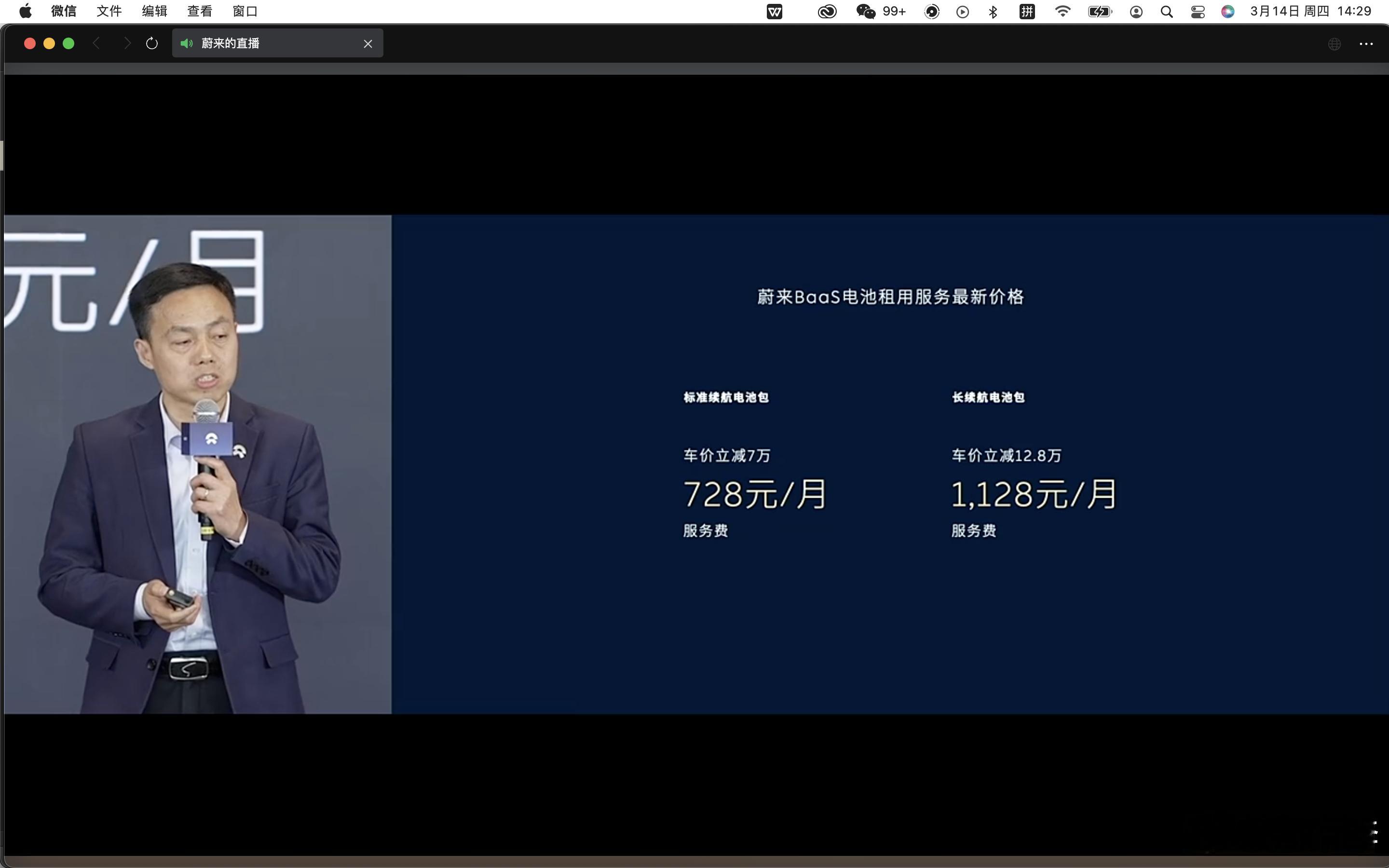The height and width of the screenshot is (868, 1389).
Task: Click the green fullscreen window button
Action: [x=68, y=43]
